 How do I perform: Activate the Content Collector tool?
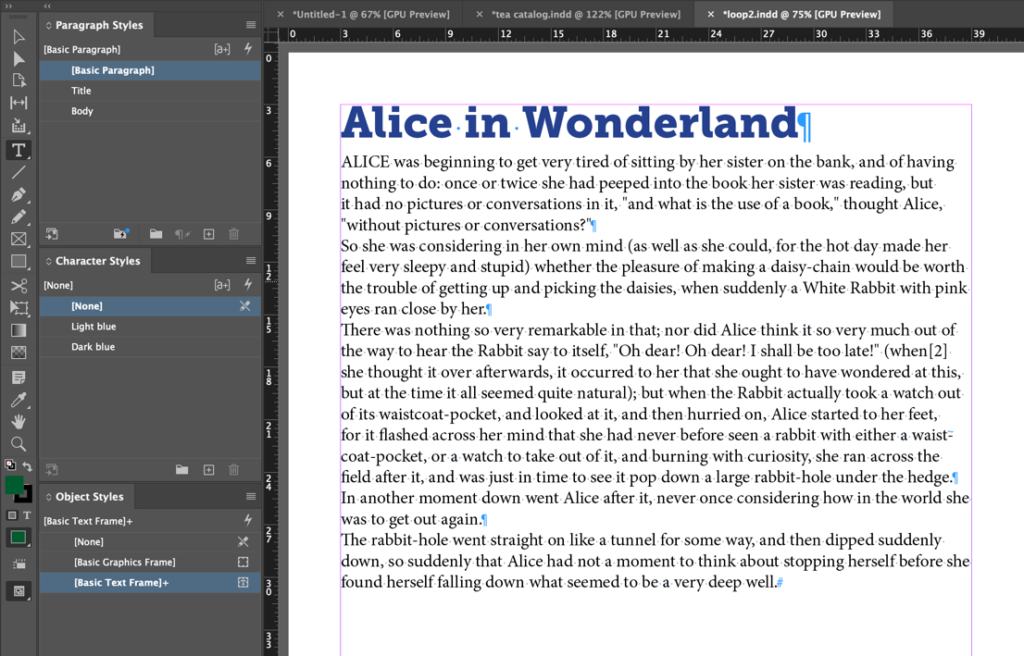pos(18,125)
